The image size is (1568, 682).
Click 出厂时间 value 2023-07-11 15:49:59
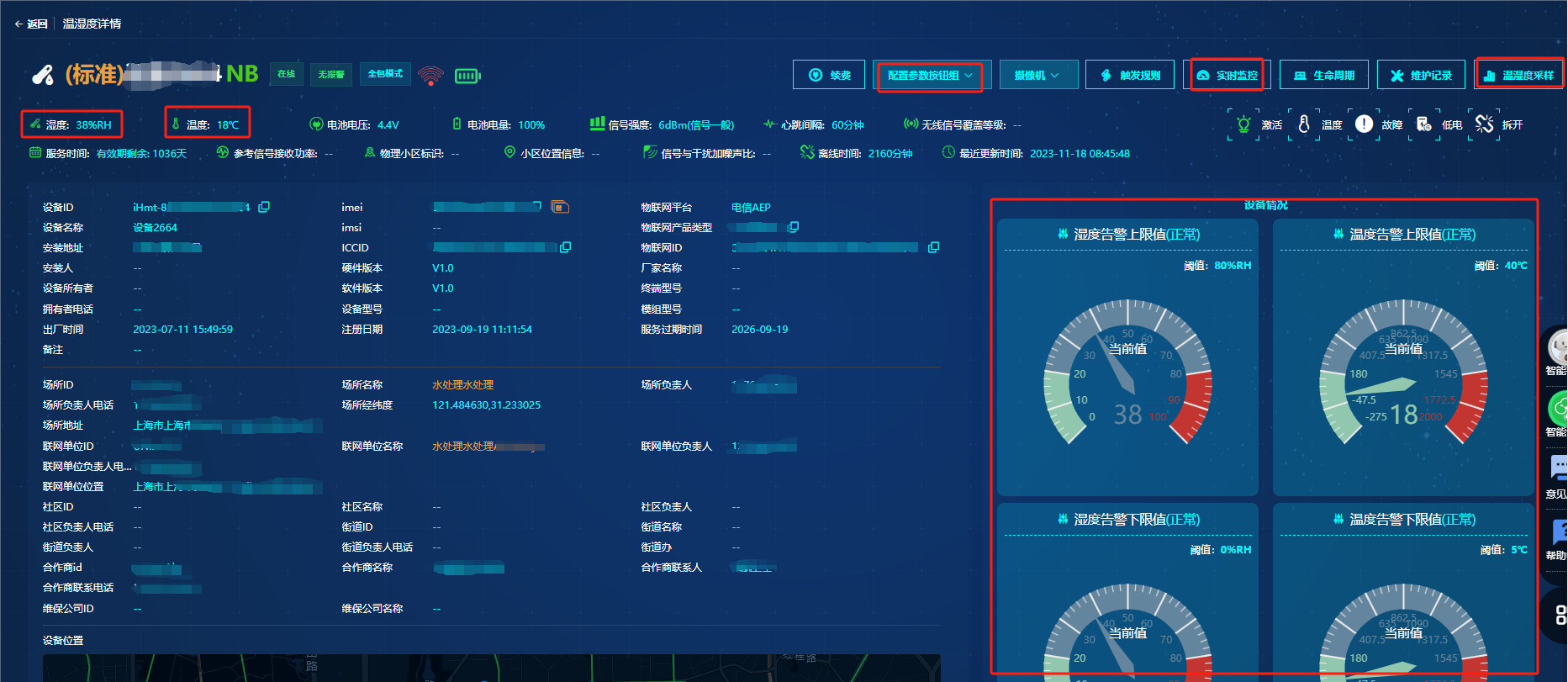[x=182, y=330]
